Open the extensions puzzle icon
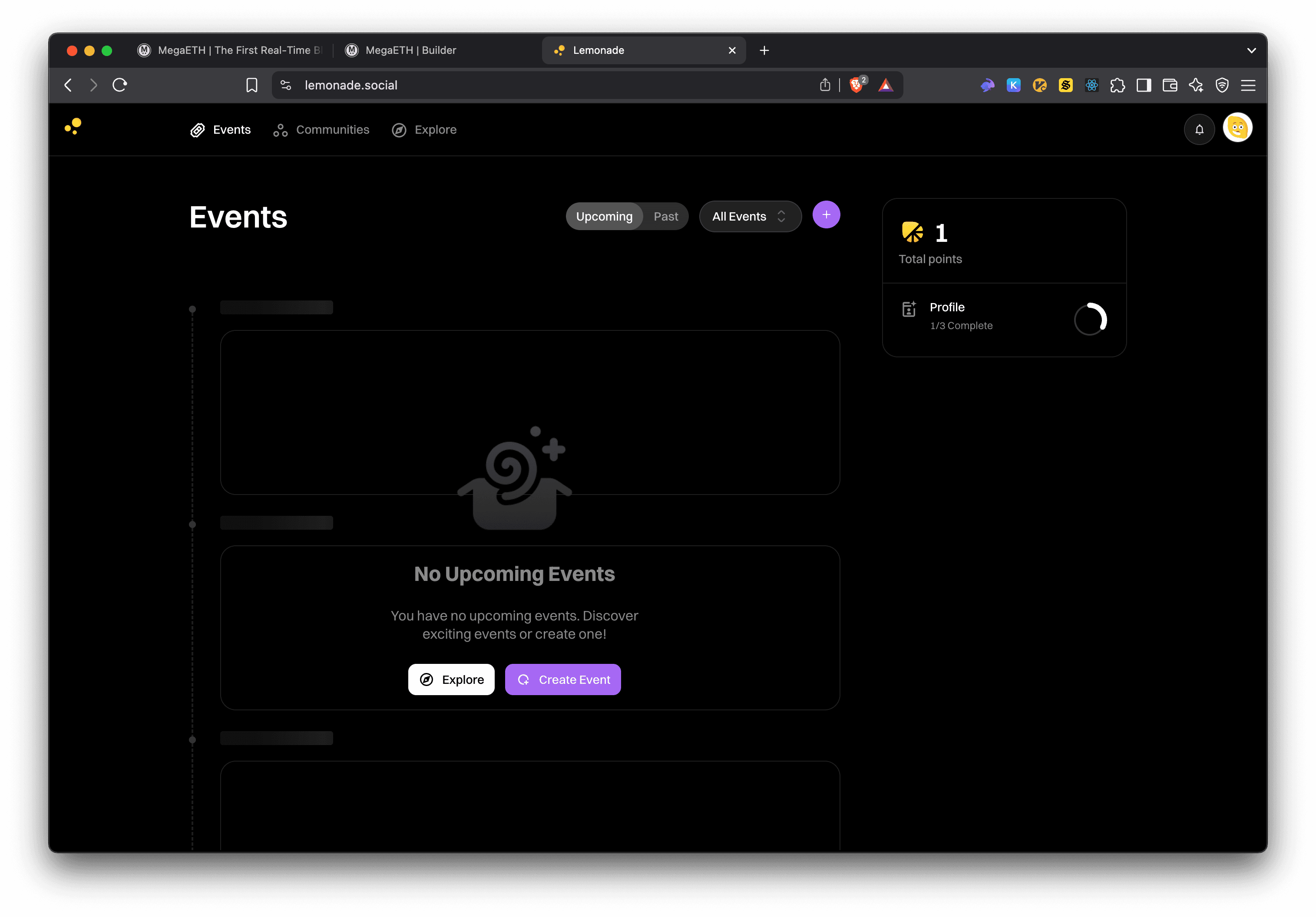Viewport: 1316px width, 917px height. tap(1117, 86)
